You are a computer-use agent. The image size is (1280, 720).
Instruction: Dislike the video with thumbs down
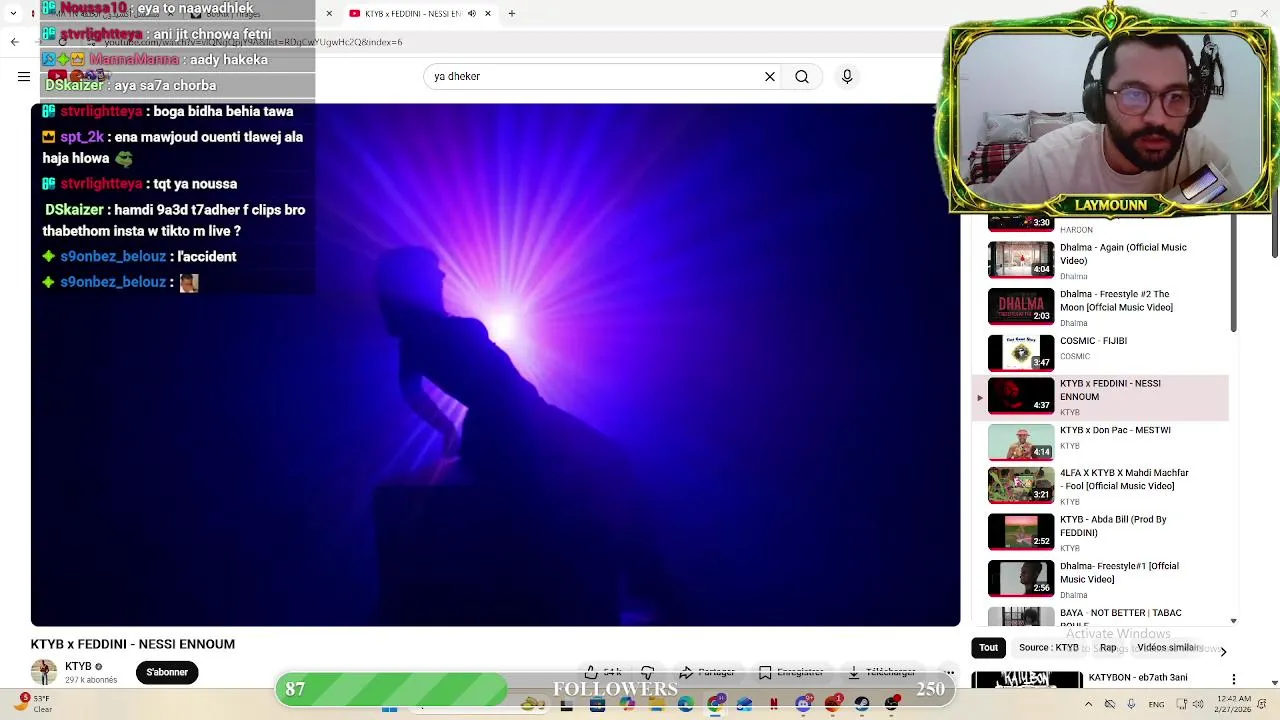tap(648, 672)
